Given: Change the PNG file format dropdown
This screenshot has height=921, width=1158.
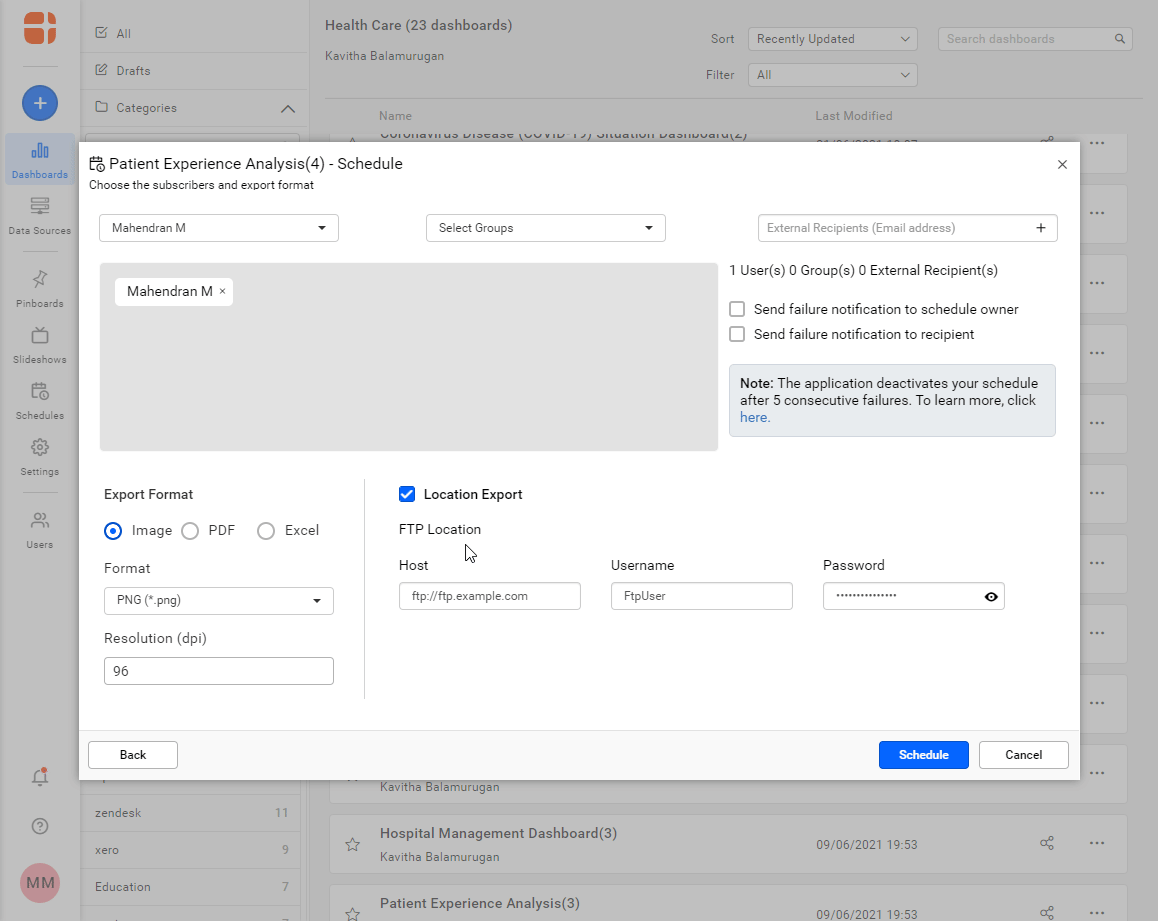Looking at the screenshot, I should pos(218,600).
